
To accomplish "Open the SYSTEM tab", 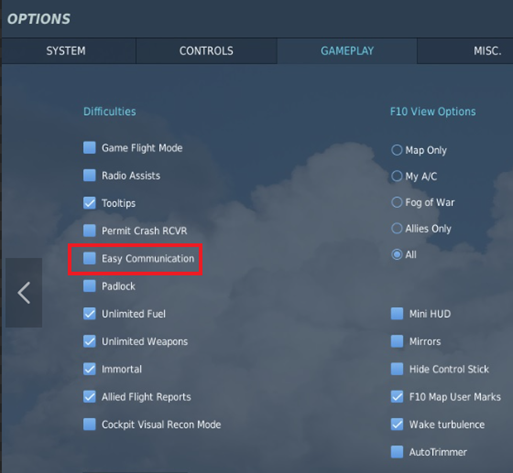I will click(x=69, y=51).
